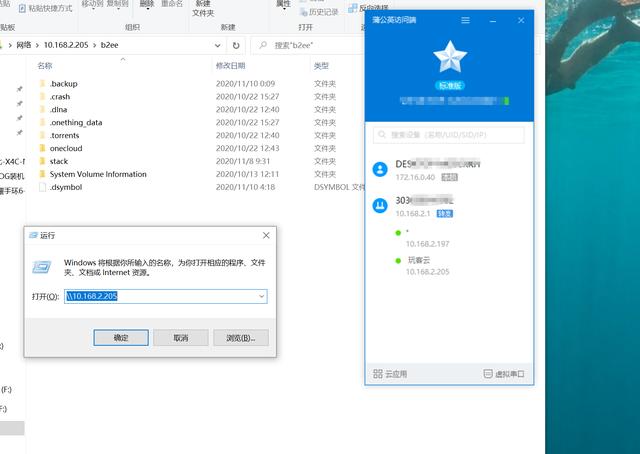Click 浏览(B)... in the Run dialog
This screenshot has height=454, width=640.
click(241, 338)
